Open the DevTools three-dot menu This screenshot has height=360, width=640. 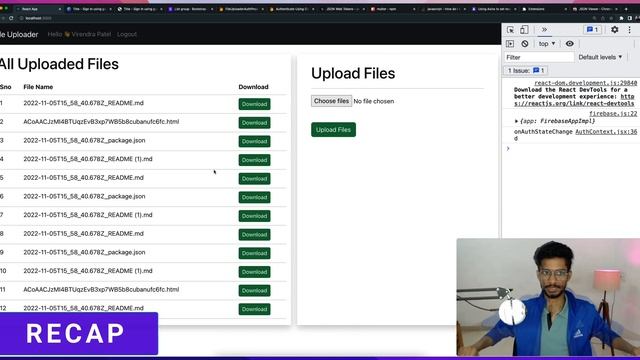(630, 30)
